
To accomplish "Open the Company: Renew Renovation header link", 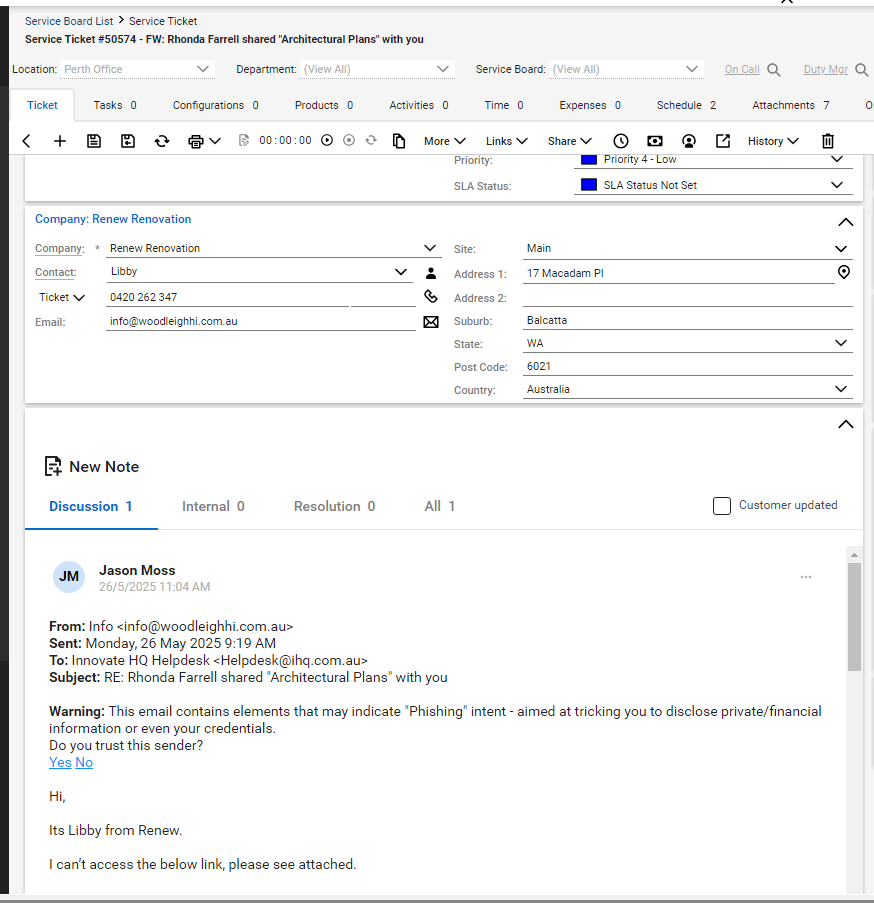I will click(113, 219).
